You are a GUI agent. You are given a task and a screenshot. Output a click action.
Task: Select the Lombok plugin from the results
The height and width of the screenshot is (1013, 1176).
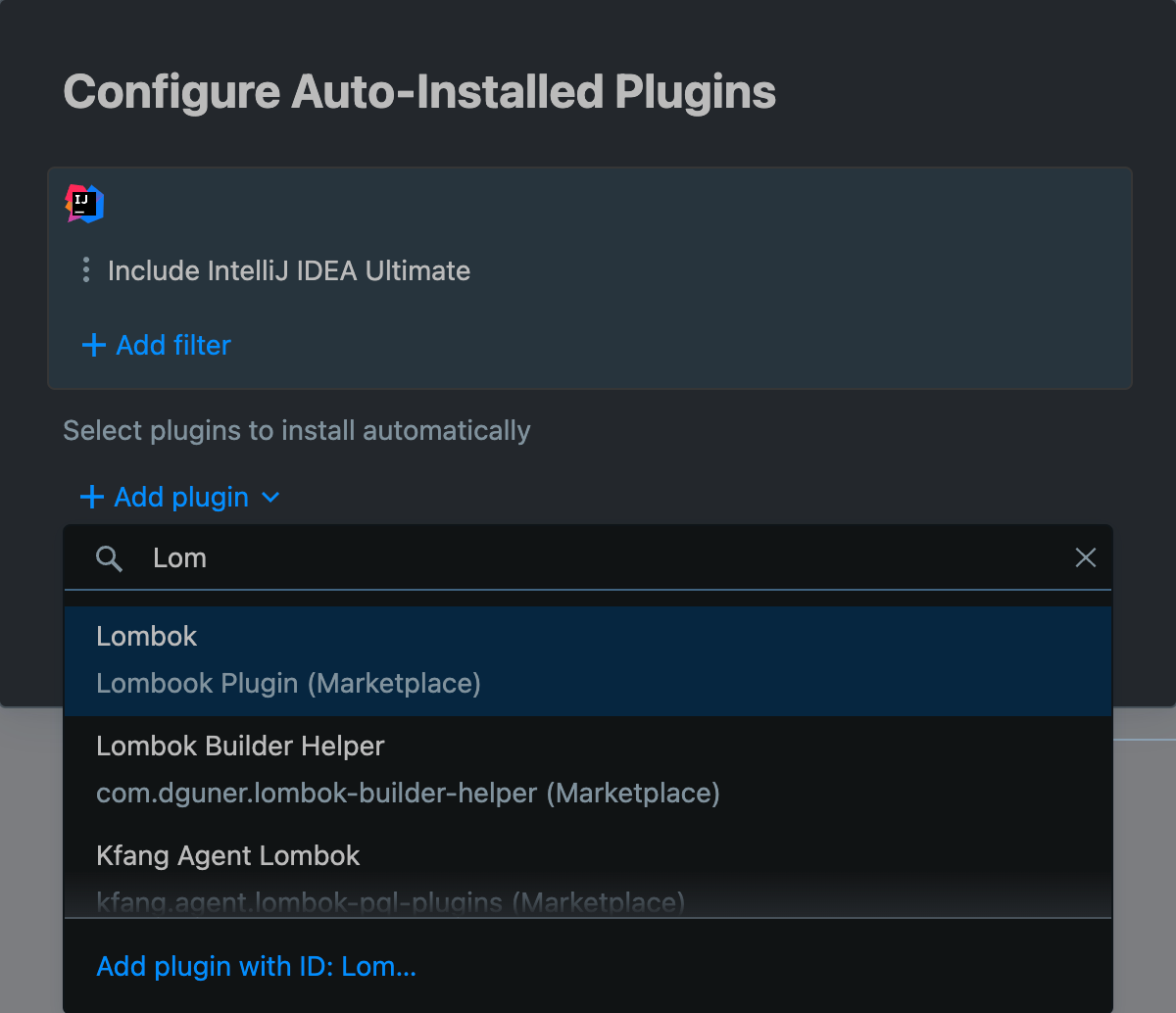tap(147, 636)
